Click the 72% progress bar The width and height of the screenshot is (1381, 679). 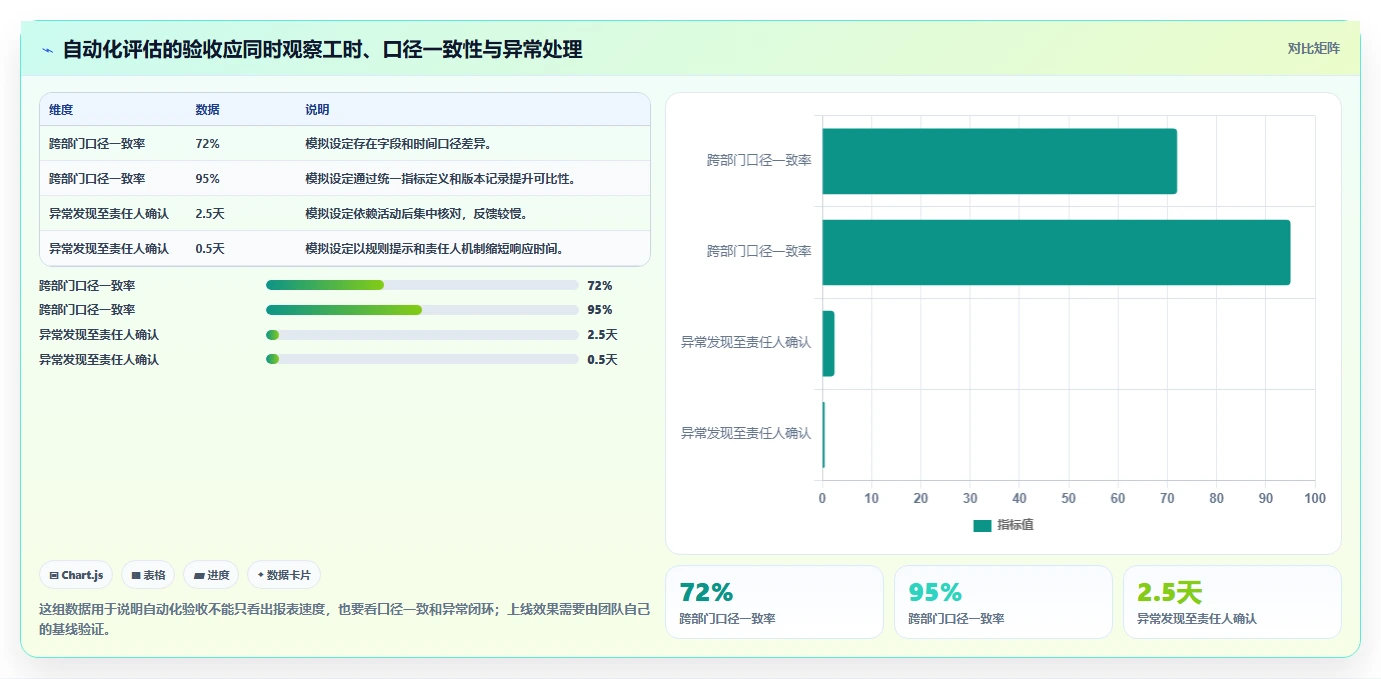pos(422,285)
